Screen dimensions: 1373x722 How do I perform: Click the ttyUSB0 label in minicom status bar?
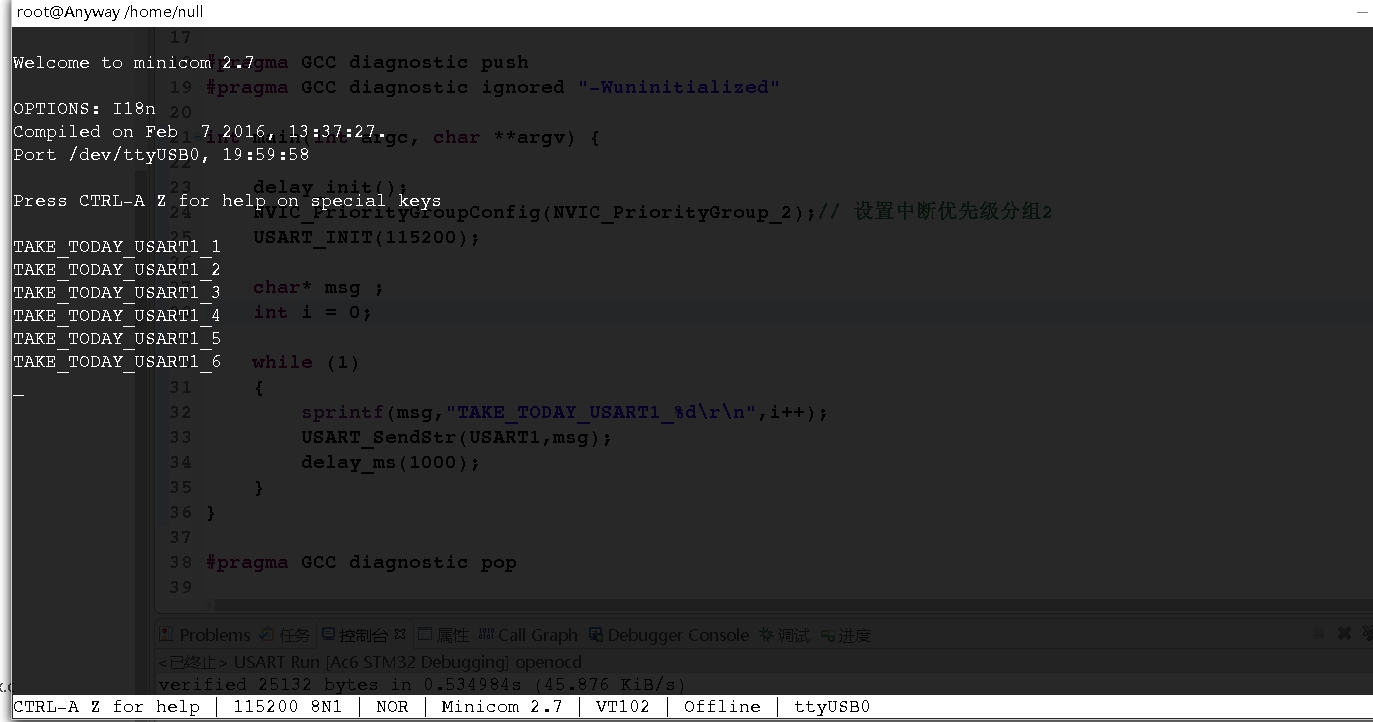coord(831,707)
